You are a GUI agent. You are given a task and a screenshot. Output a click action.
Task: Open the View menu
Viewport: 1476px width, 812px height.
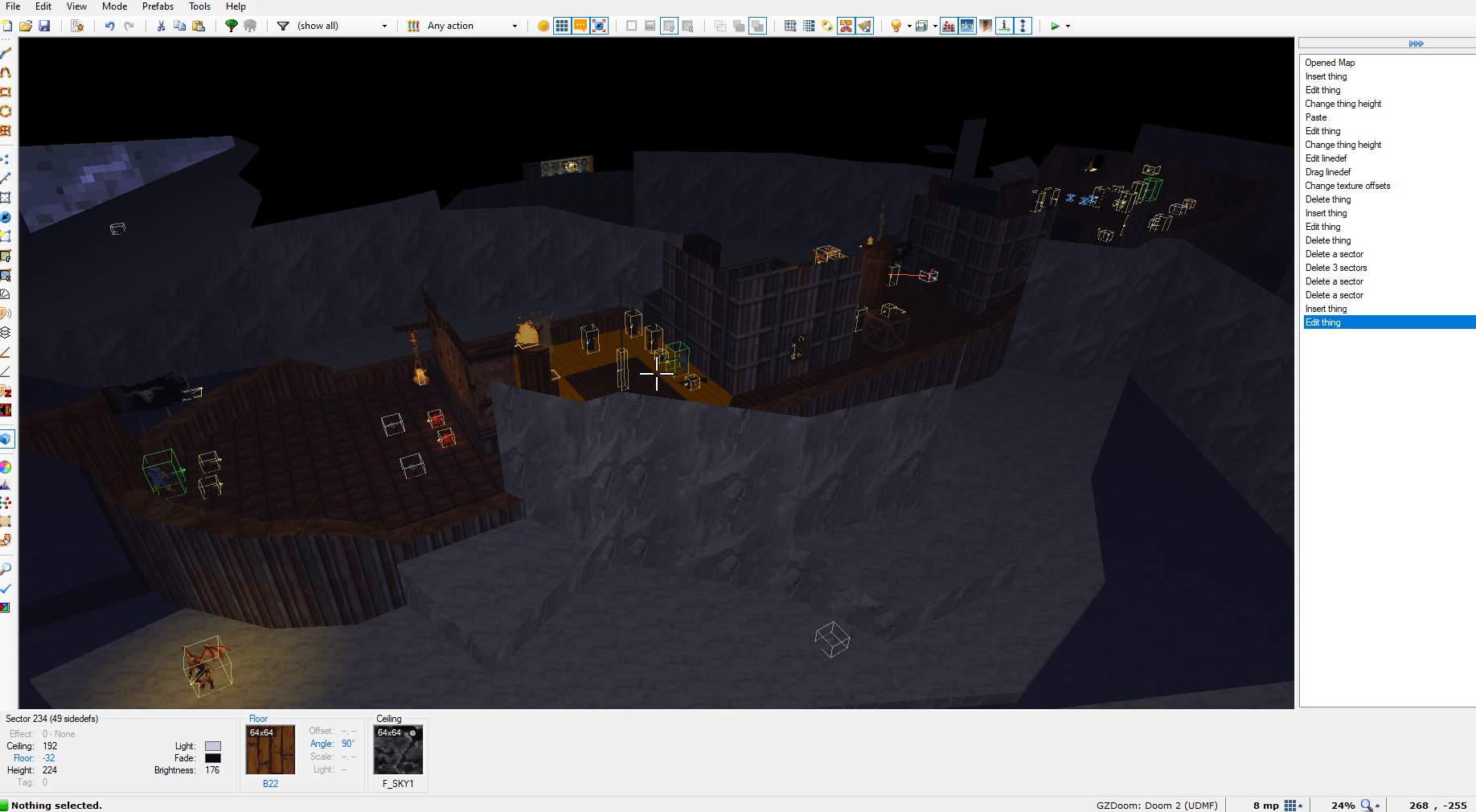[76, 6]
